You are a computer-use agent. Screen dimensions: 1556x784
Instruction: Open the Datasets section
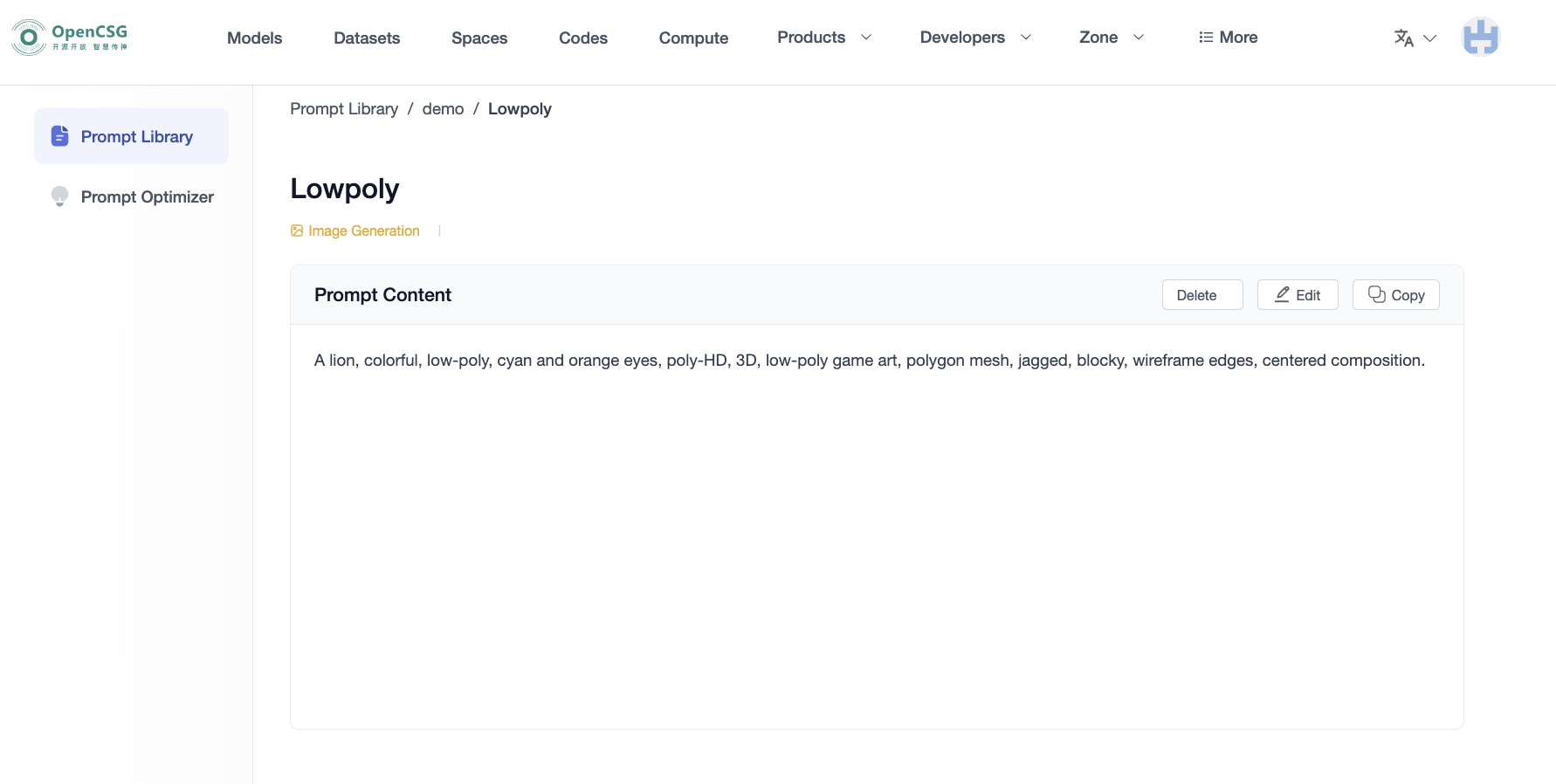coord(367,38)
